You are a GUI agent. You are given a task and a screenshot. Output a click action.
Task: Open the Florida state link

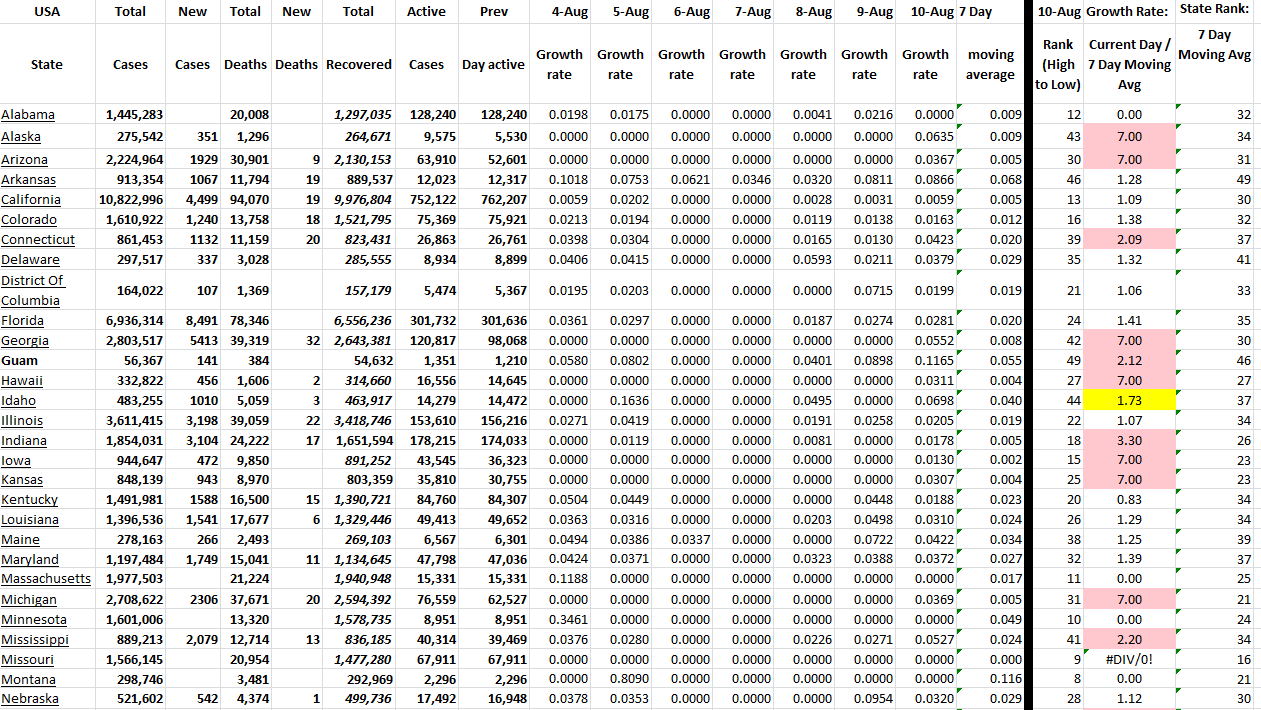coord(22,320)
